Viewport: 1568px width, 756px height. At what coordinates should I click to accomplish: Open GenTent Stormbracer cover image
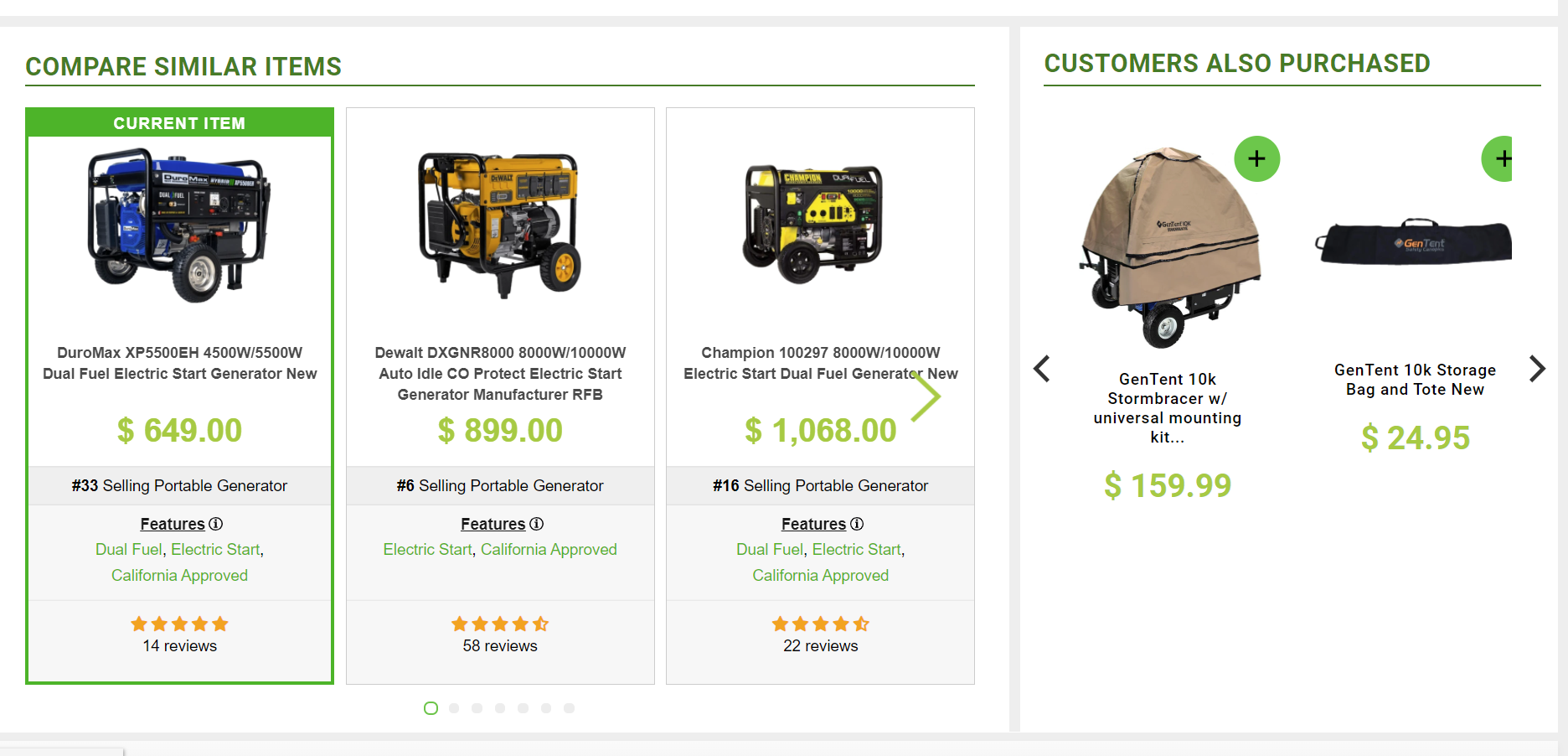pyautogui.click(x=1169, y=247)
